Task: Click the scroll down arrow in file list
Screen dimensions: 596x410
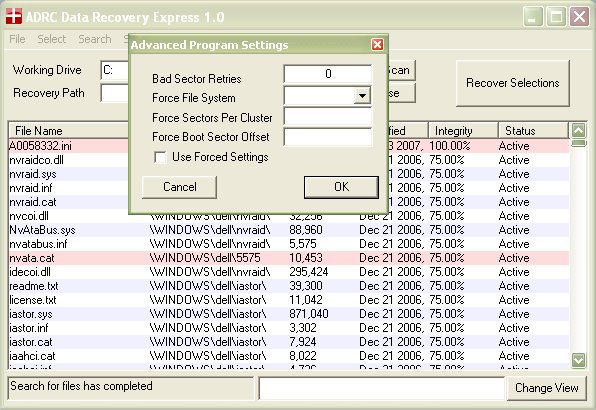Action: click(x=579, y=360)
